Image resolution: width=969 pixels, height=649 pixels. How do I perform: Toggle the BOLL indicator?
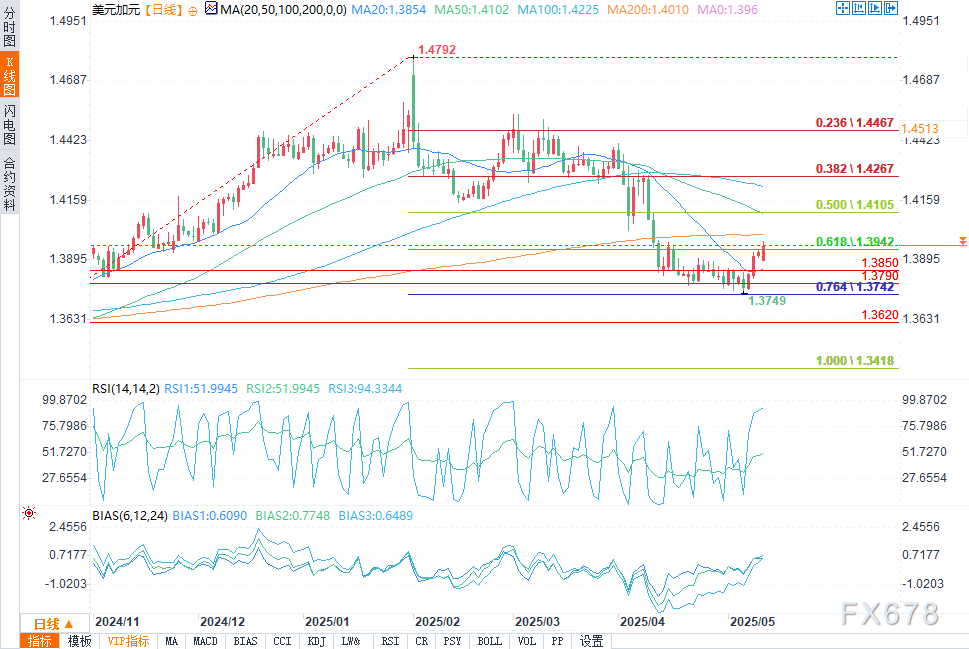tap(491, 641)
